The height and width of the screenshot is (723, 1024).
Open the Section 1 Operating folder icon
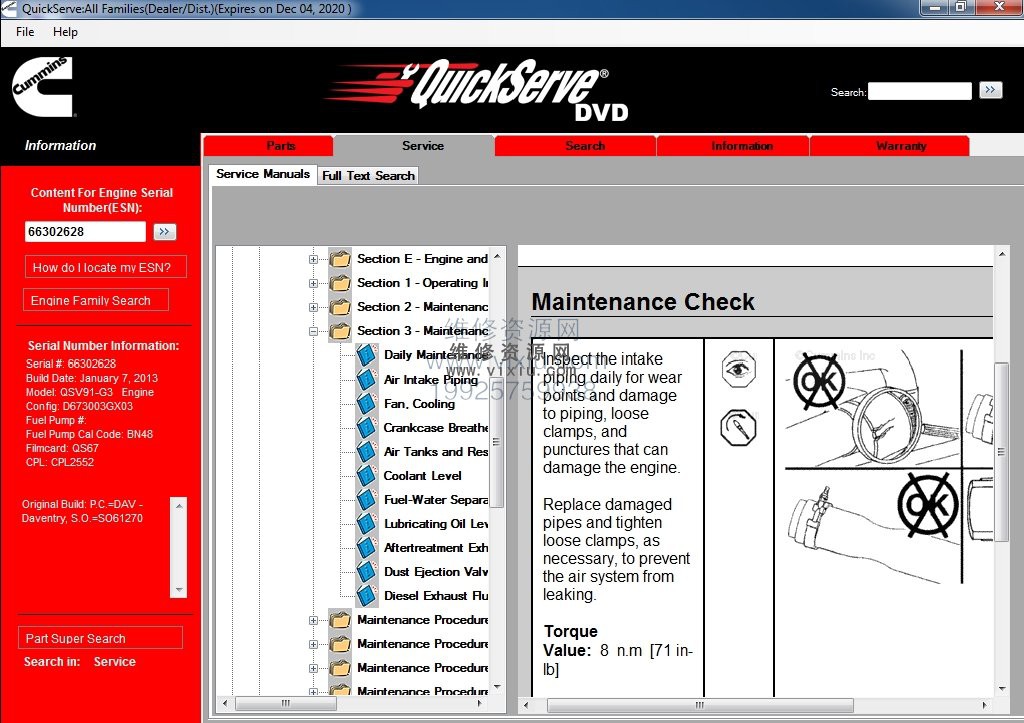[x=340, y=283]
